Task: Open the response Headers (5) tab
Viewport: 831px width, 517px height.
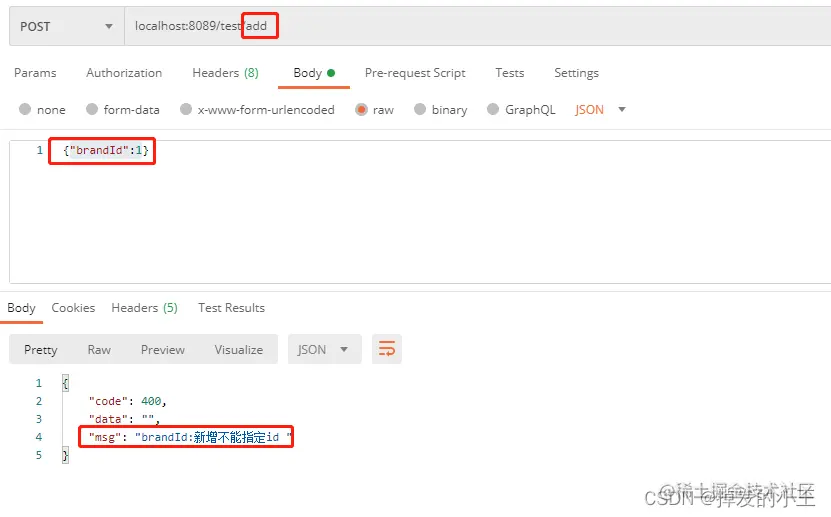Action: coord(144,308)
